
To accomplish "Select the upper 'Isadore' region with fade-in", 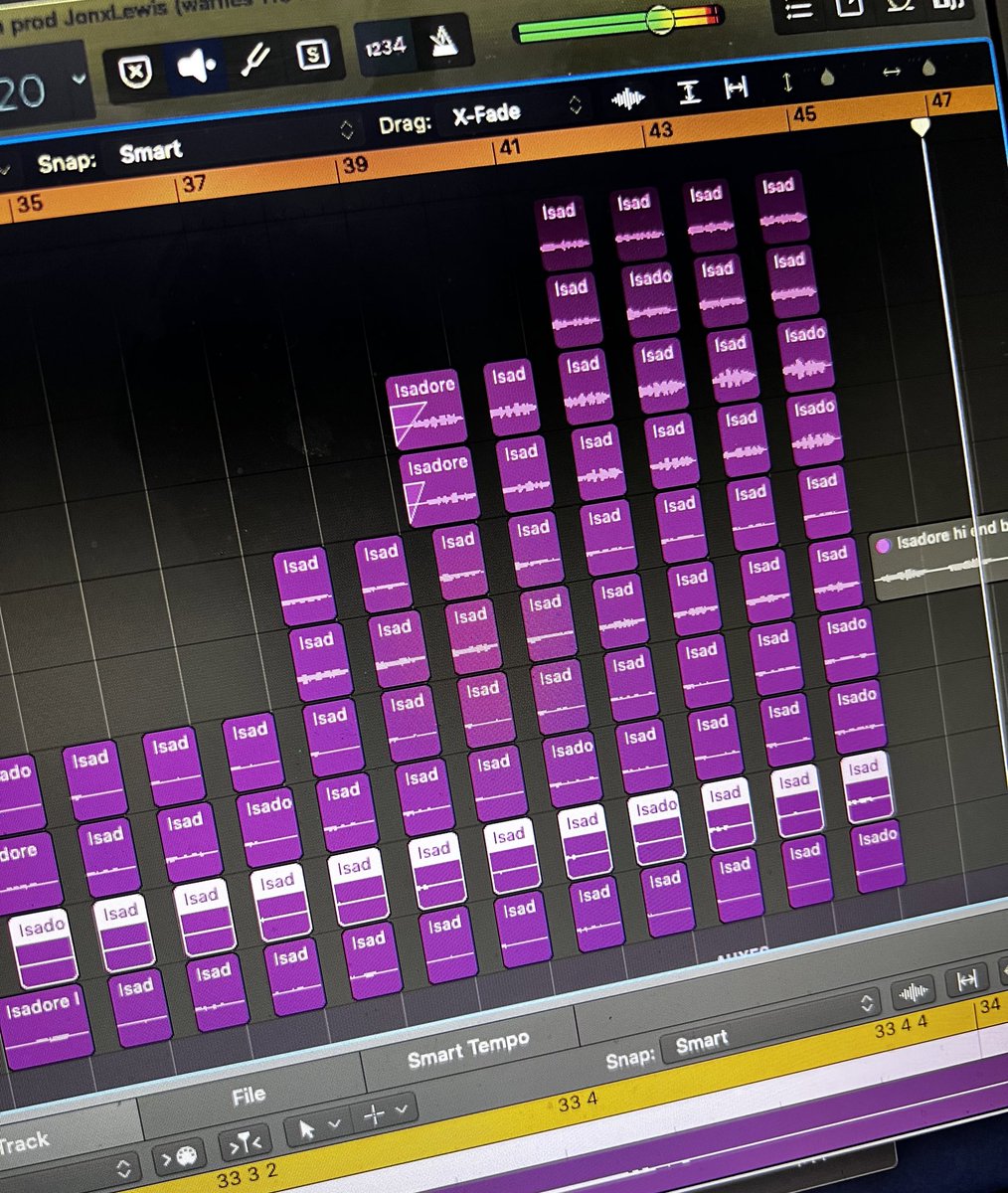I will coord(425,409).
